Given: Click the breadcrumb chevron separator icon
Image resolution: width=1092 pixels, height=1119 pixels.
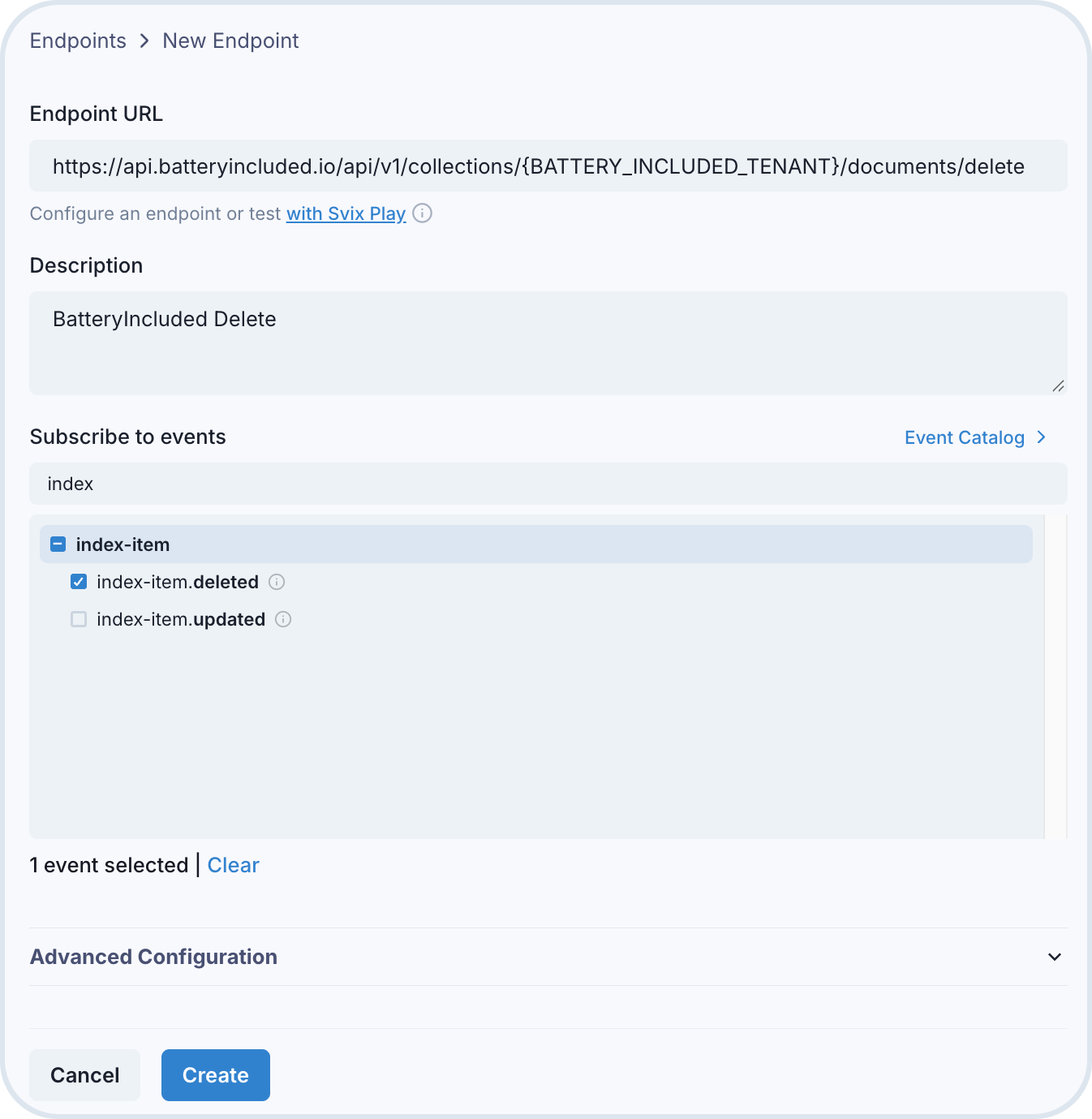Looking at the screenshot, I should tap(144, 41).
